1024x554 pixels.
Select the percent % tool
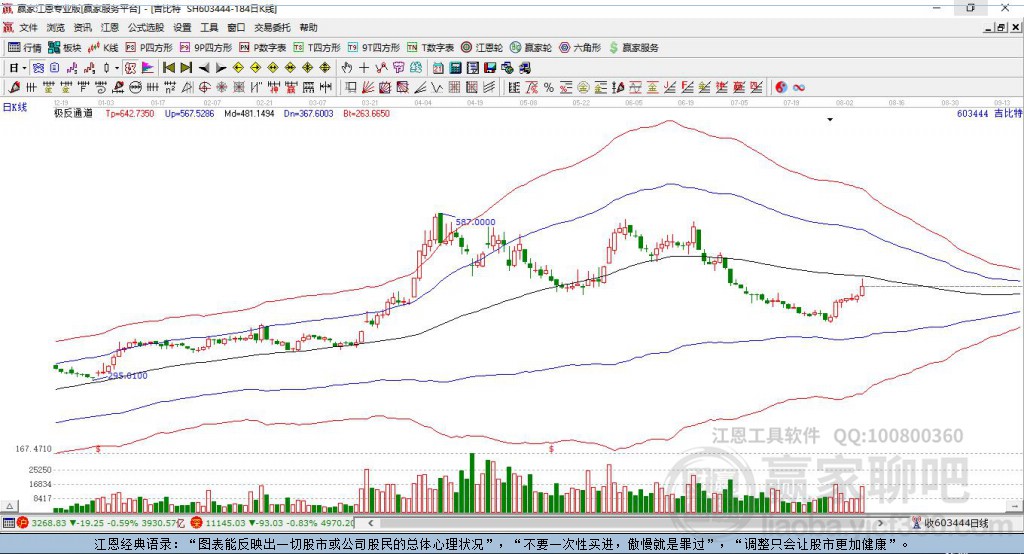[x=549, y=88]
